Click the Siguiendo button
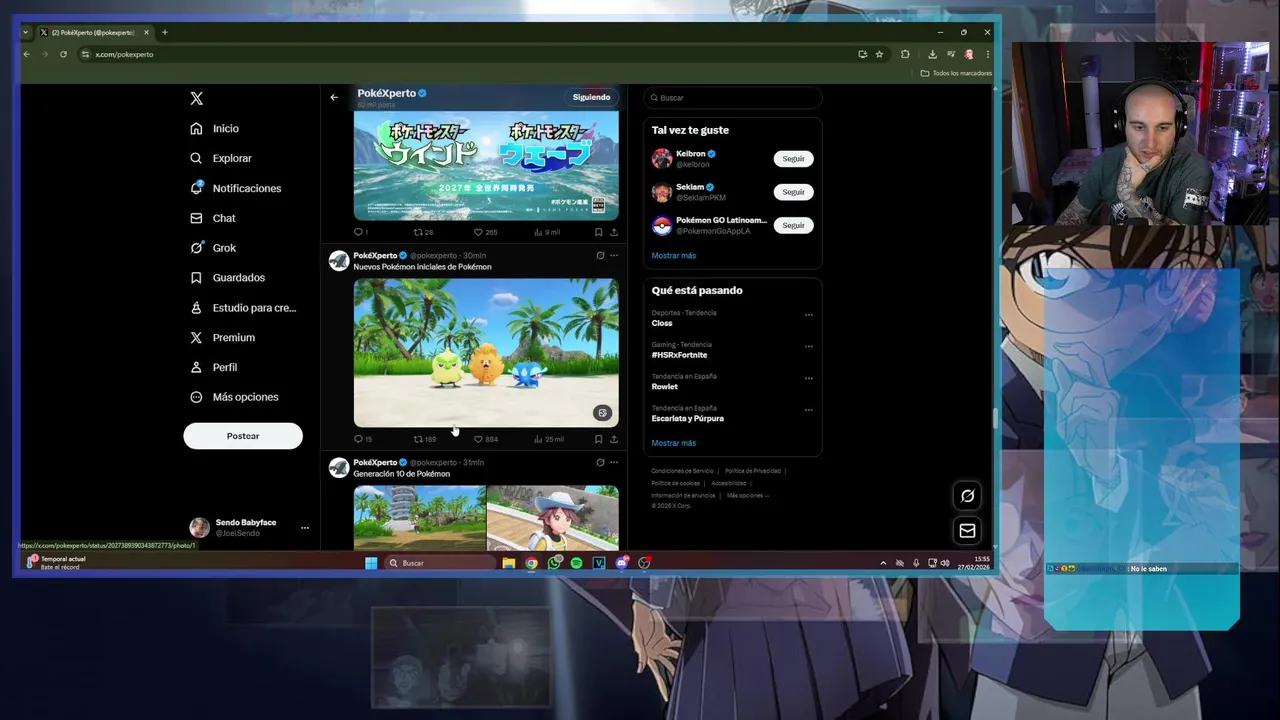The width and height of the screenshot is (1280, 720). pos(591,97)
